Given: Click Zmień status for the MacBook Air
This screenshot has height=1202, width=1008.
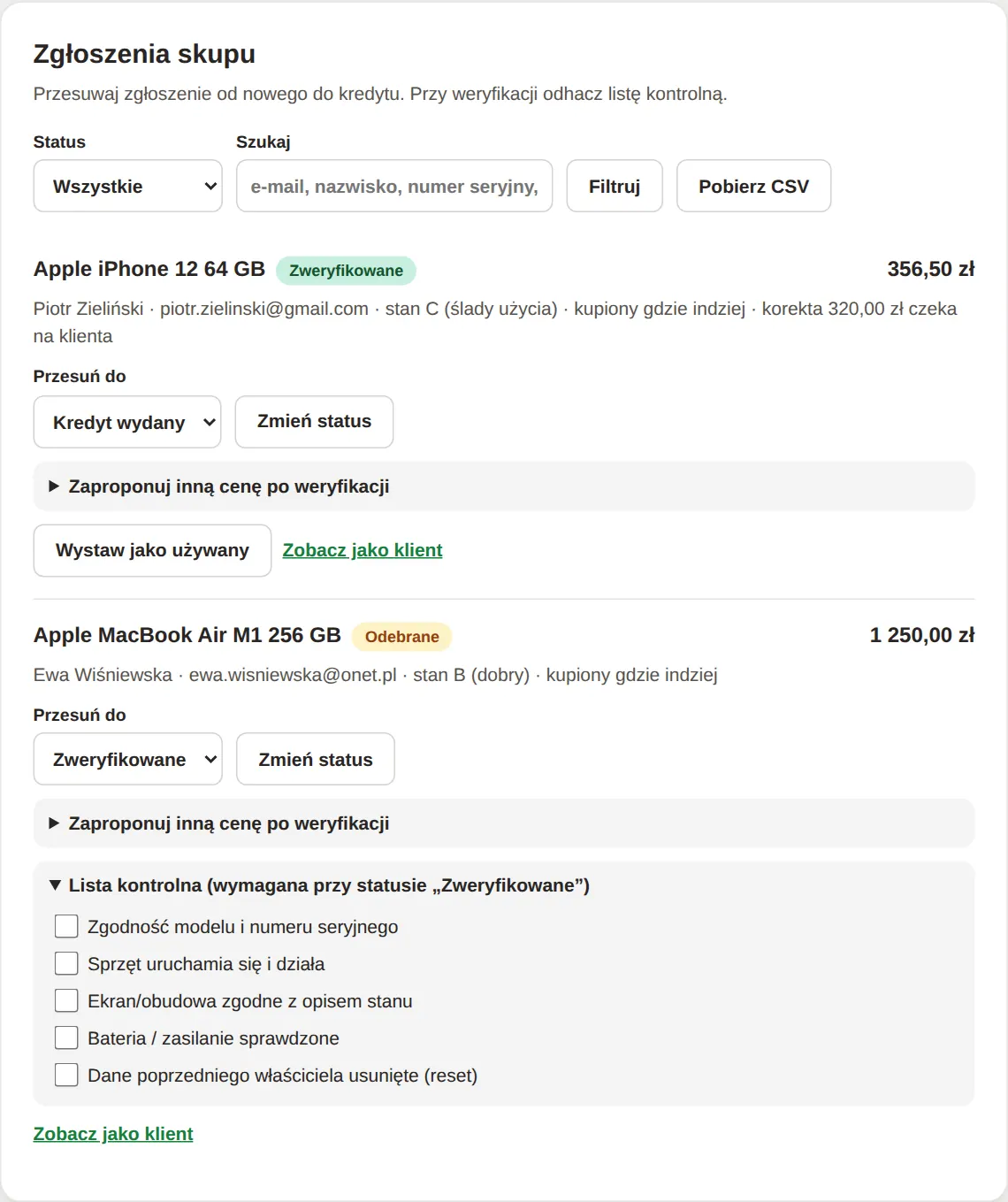Looking at the screenshot, I should tap(316, 759).
